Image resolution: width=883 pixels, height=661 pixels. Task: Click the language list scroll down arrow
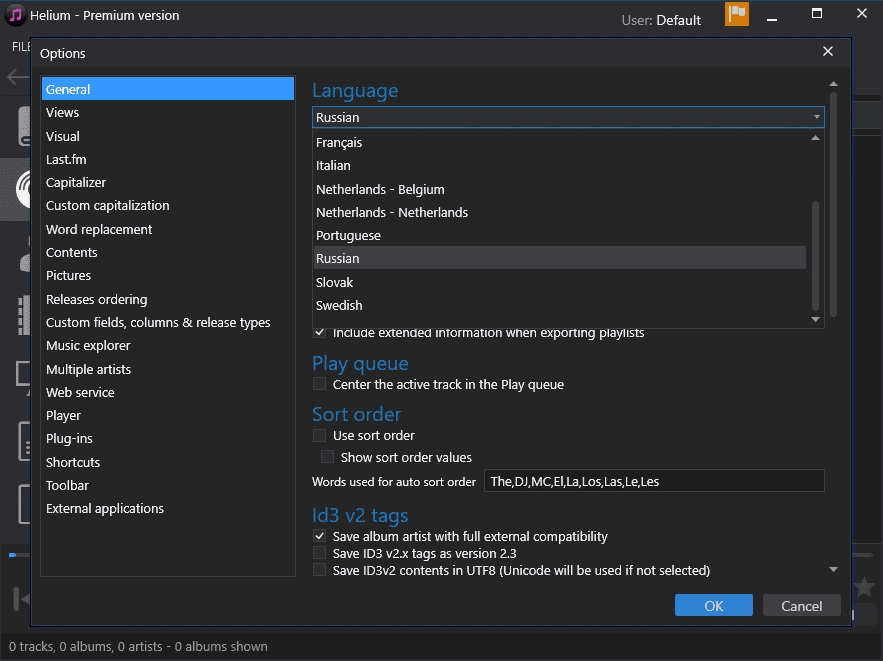(815, 319)
